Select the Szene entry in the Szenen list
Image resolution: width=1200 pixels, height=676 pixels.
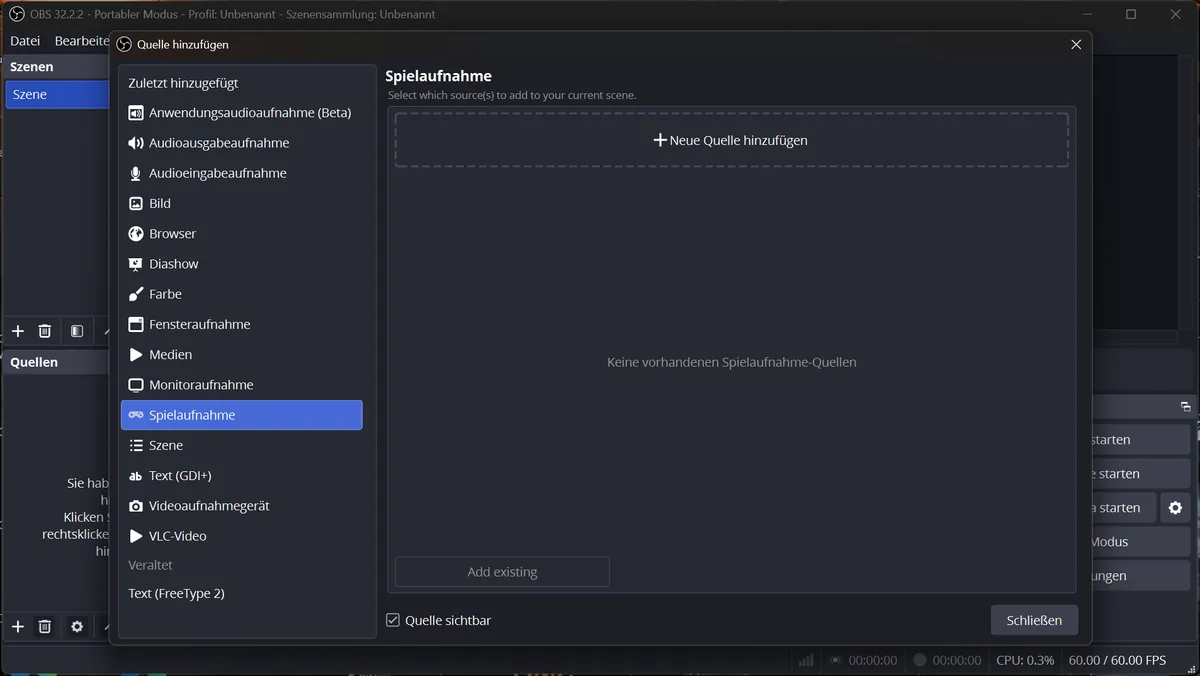tap(57, 94)
